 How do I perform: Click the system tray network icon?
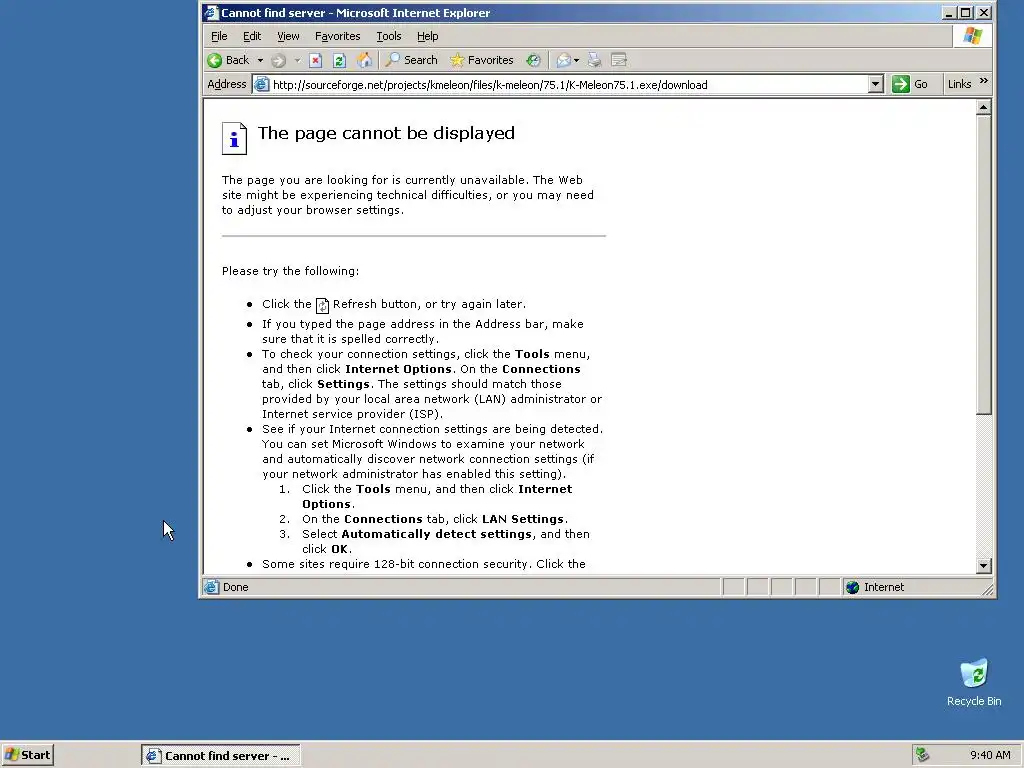(x=922, y=755)
